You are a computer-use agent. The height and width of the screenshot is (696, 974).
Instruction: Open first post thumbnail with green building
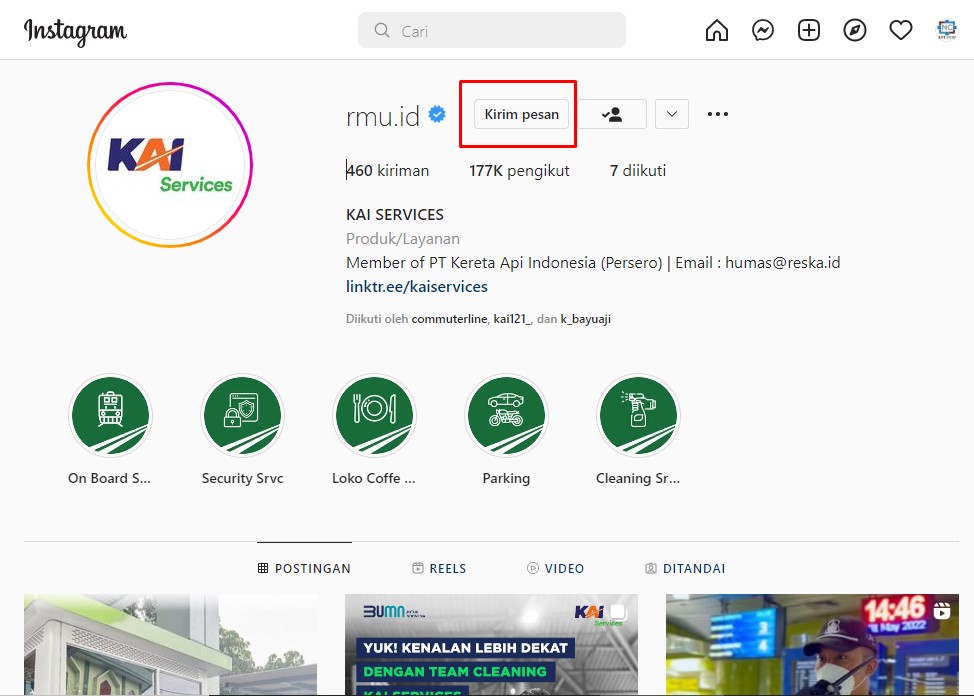[x=170, y=644]
